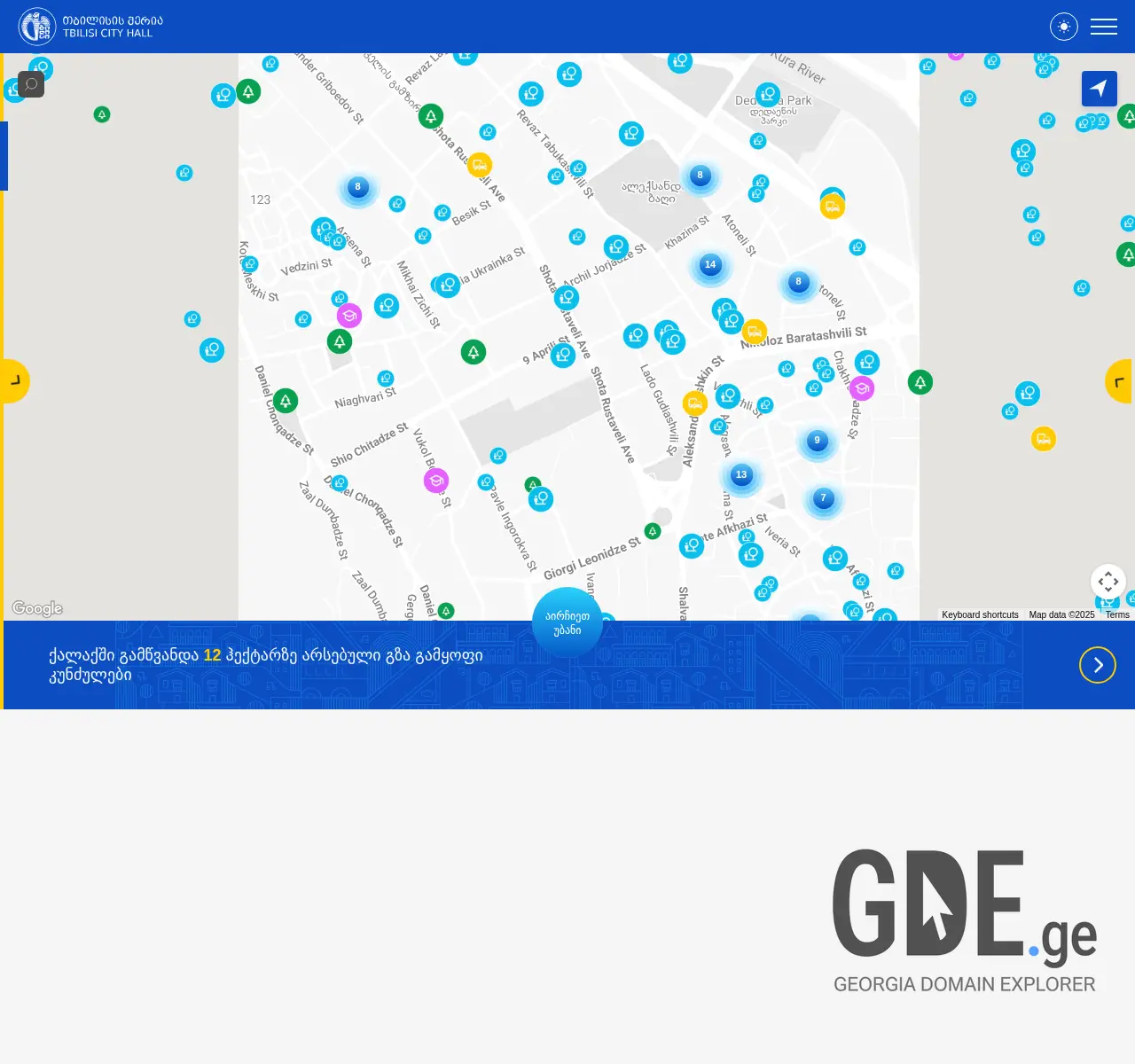The image size is (1135, 1064).
Task: Select a blue monument marker near Besik St
Action: [442, 211]
